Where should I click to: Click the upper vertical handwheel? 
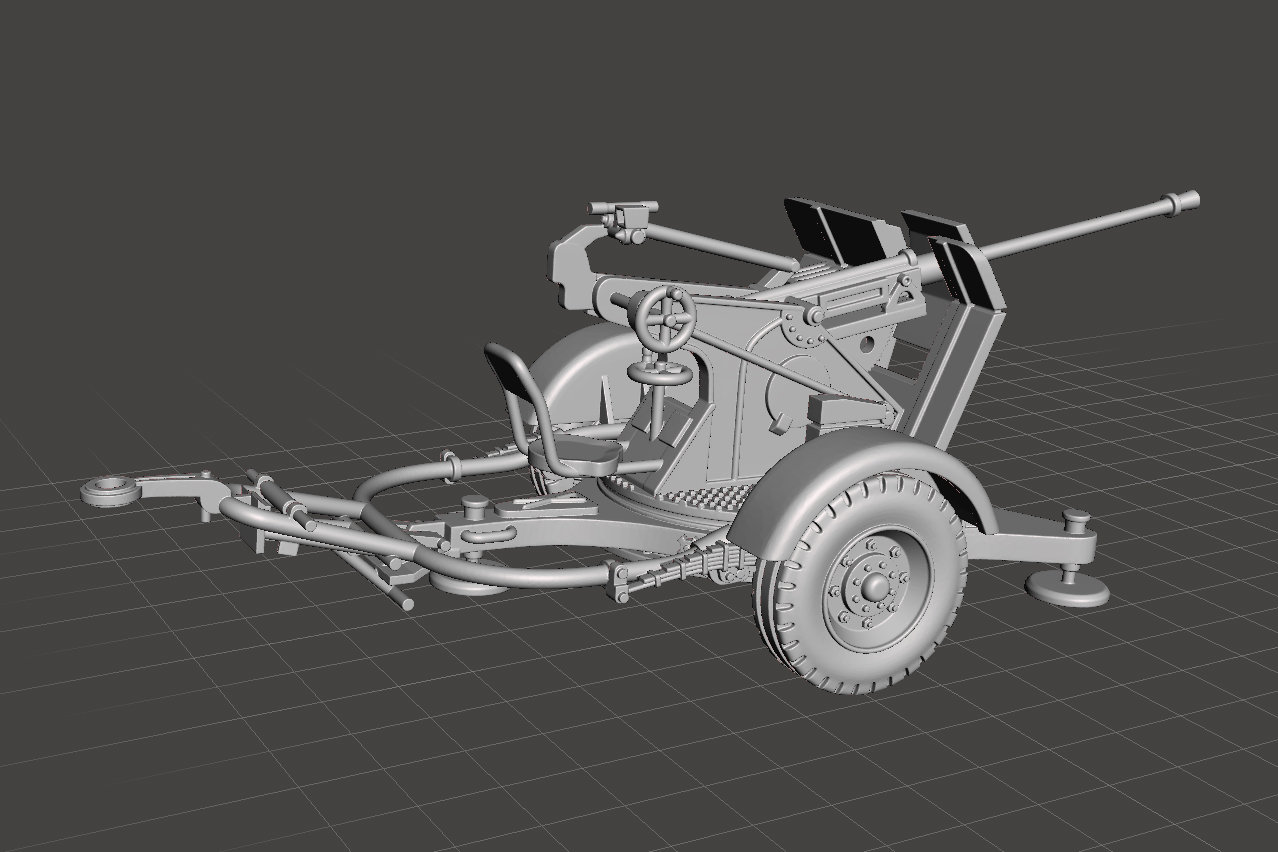pos(667,318)
